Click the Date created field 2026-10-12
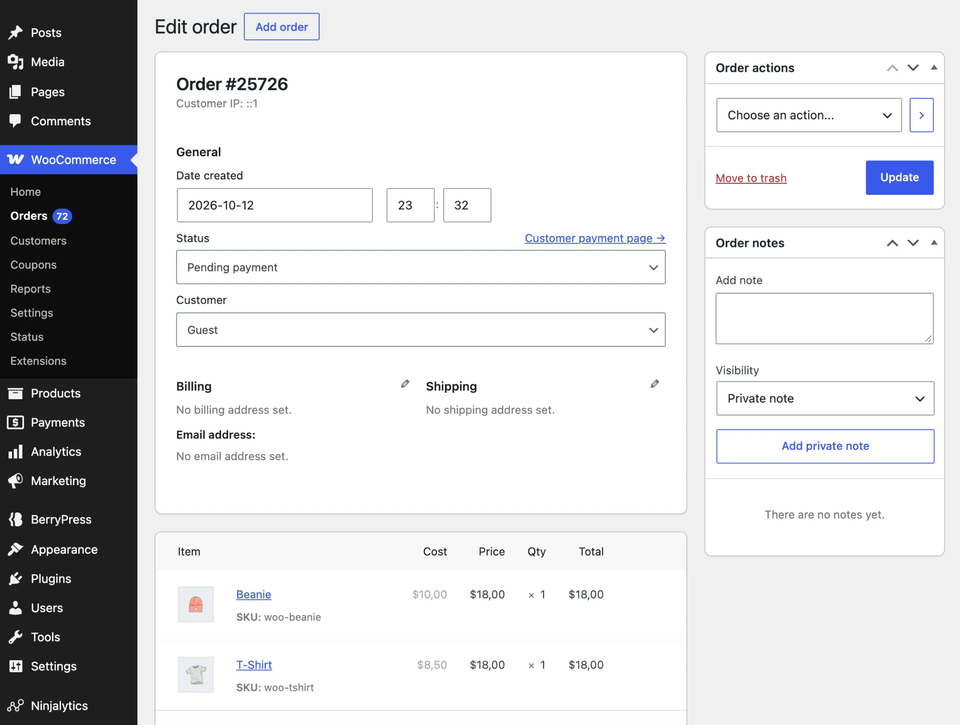Viewport: 960px width, 725px height. (x=274, y=205)
